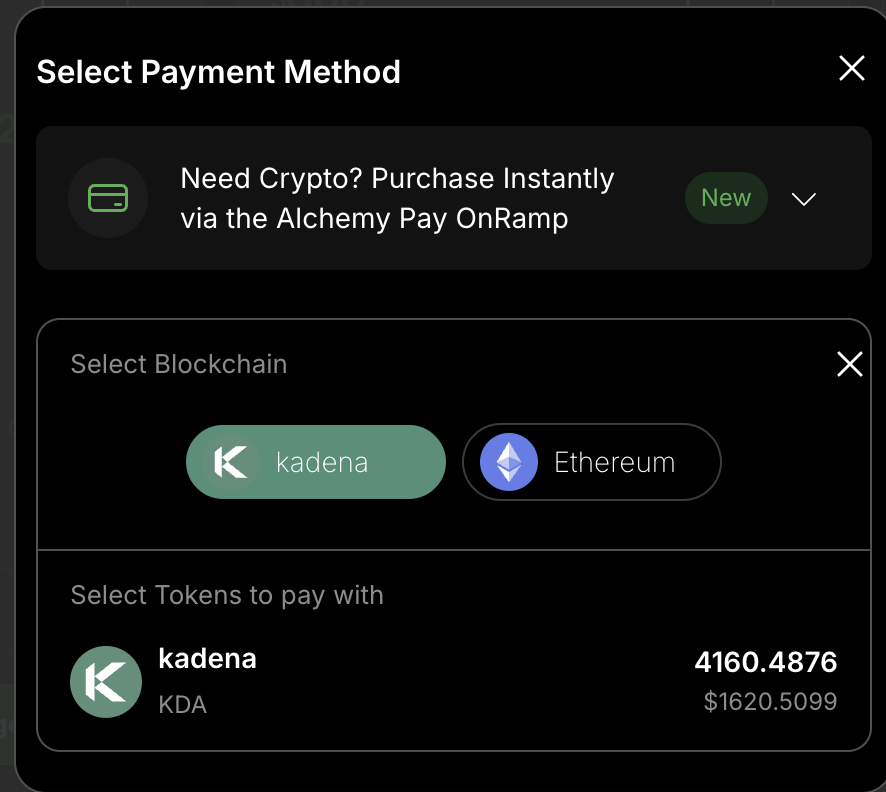Dismiss the Select Blockchain panel with its X
The width and height of the screenshot is (886, 792).
pyautogui.click(x=849, y=364)
